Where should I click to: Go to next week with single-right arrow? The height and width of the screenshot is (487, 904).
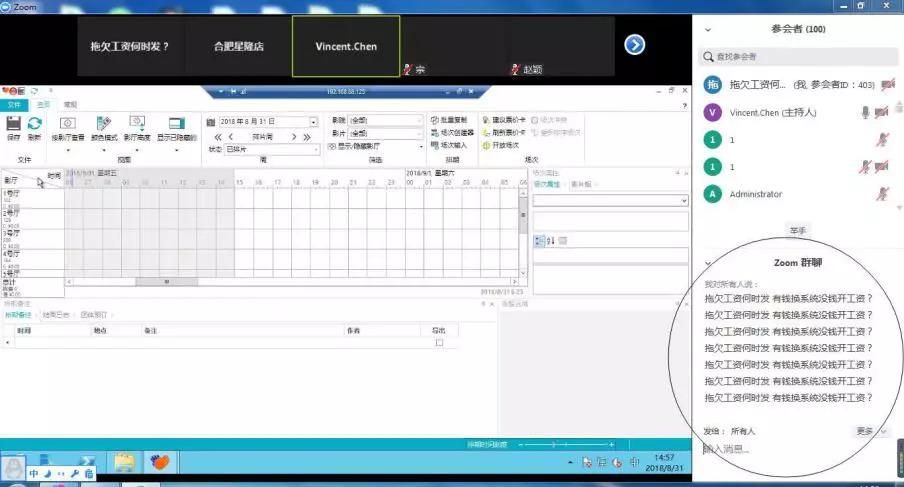pyautogui.click(x=294, y=137)
